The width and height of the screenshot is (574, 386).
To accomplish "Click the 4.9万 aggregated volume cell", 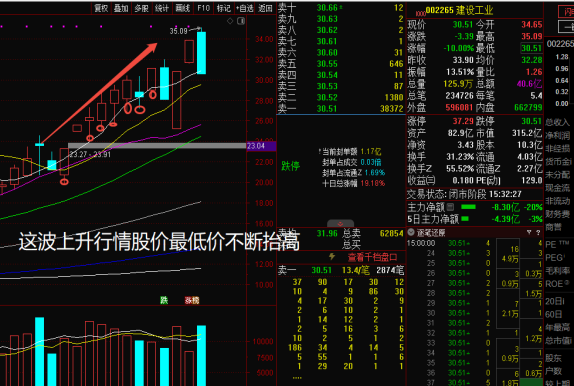I will 510,259.
